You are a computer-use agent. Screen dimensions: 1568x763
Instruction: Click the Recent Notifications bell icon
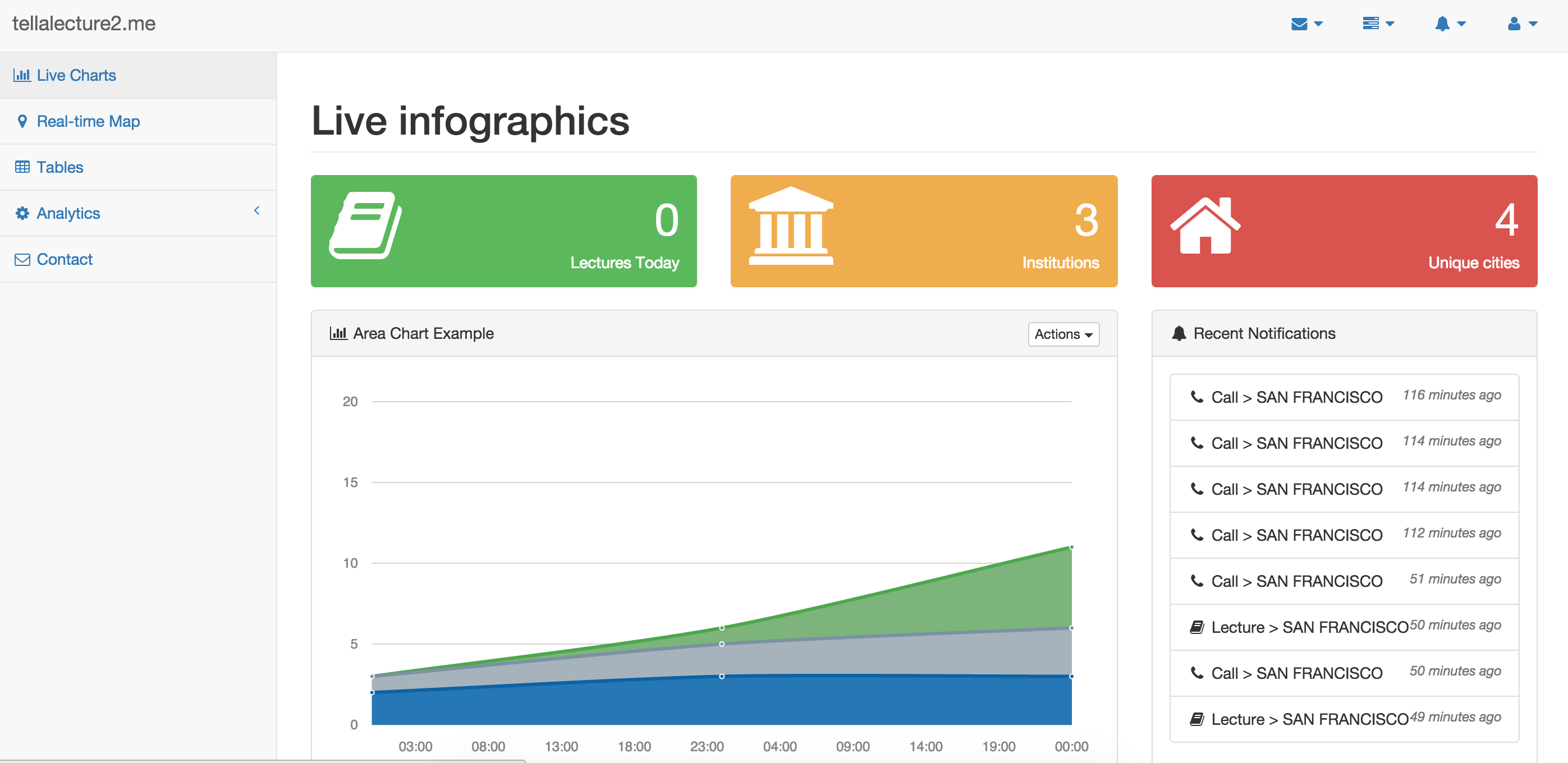(x=1179, y=333)
